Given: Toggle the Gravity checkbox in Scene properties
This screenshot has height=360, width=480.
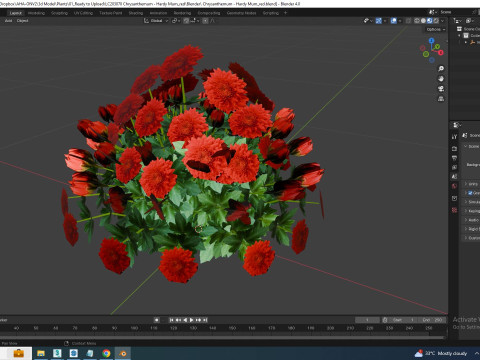Looking at the screenshot, I should pyautogui.click(x=470, y=193).
